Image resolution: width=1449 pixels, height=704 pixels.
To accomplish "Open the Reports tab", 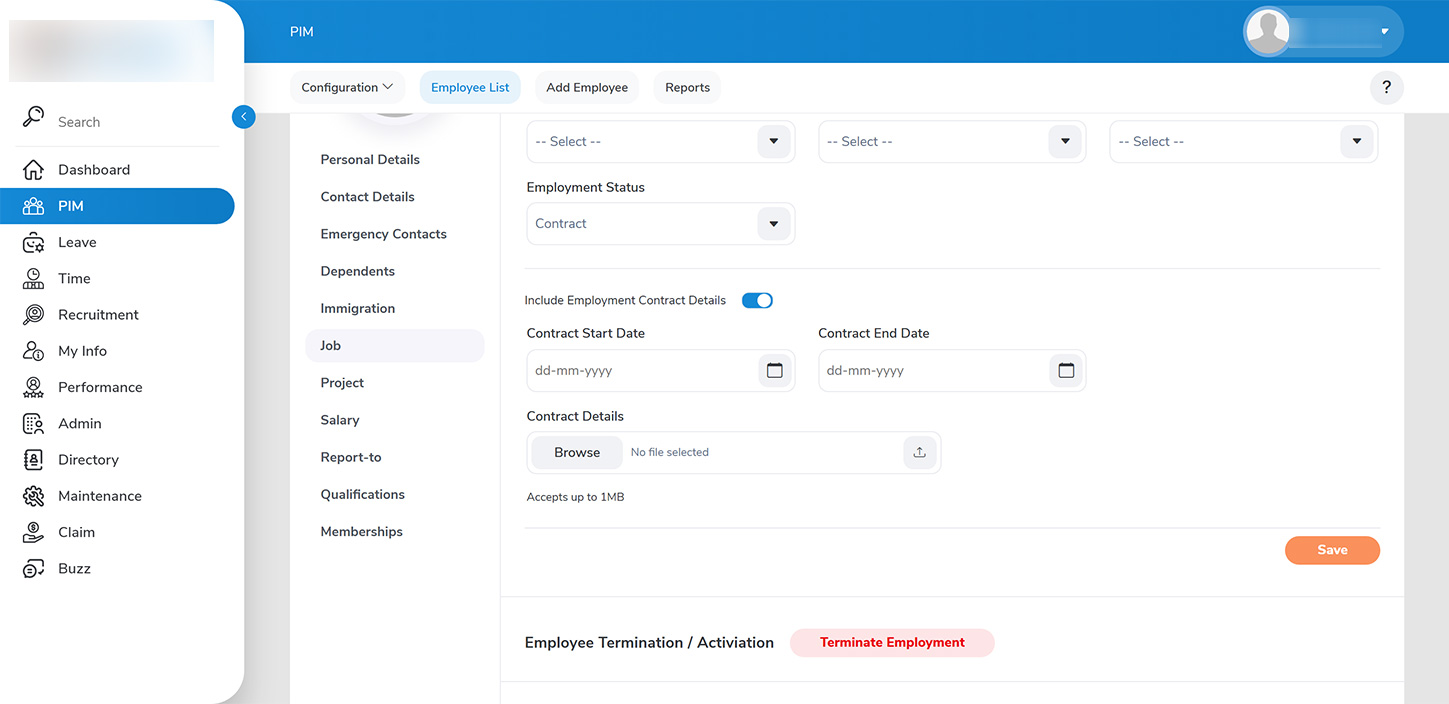I will pos(687,88).
